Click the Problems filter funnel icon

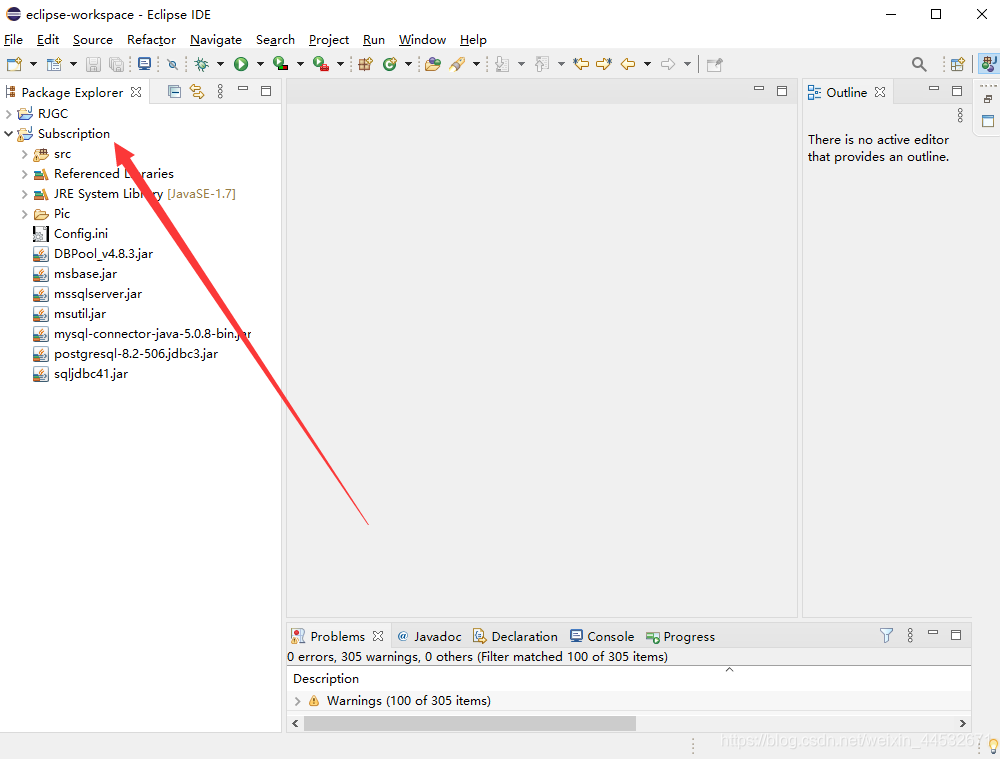click(x=886, y=635)
